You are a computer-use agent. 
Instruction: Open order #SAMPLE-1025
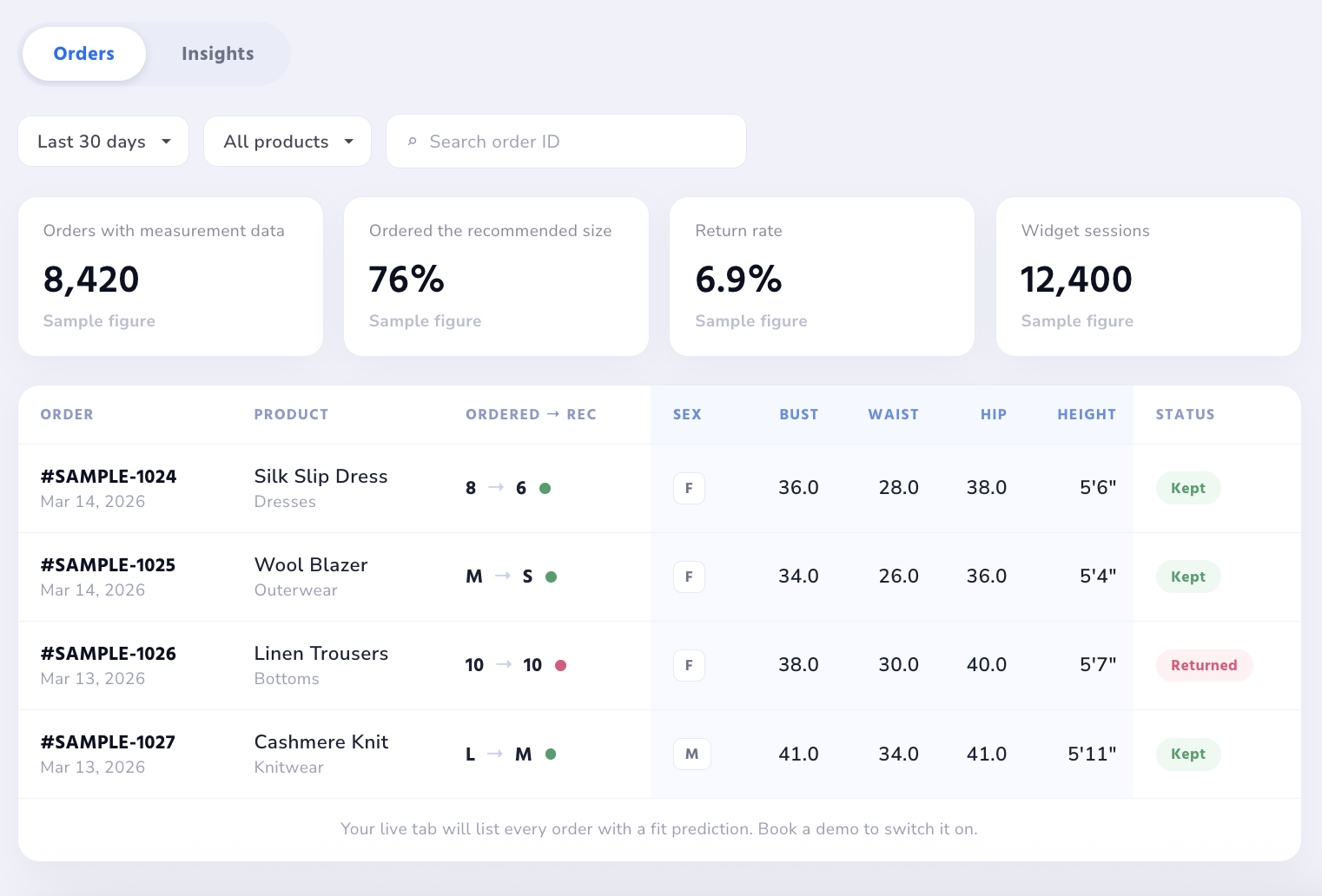click(x=108, y=565)
